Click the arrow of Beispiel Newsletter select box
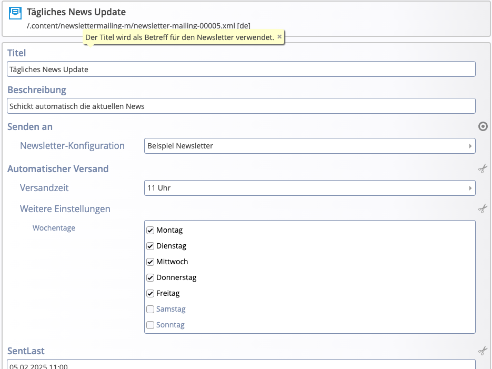This screenshot has height=369, width=492. (x=470, y=146)
